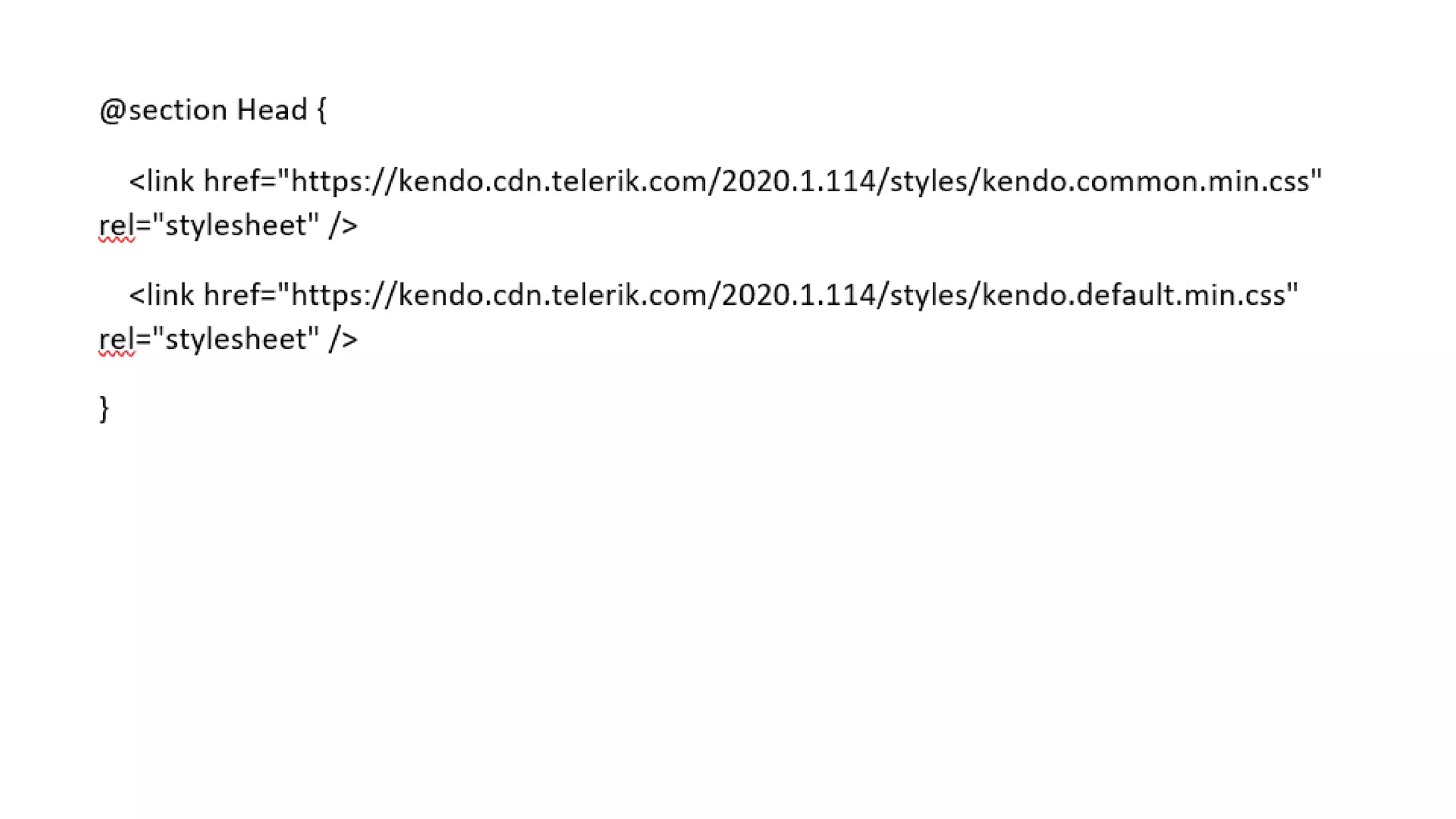Click the opening curly brace after Head
Viewport: 1456px width, 819px height.
click(321, 111)
